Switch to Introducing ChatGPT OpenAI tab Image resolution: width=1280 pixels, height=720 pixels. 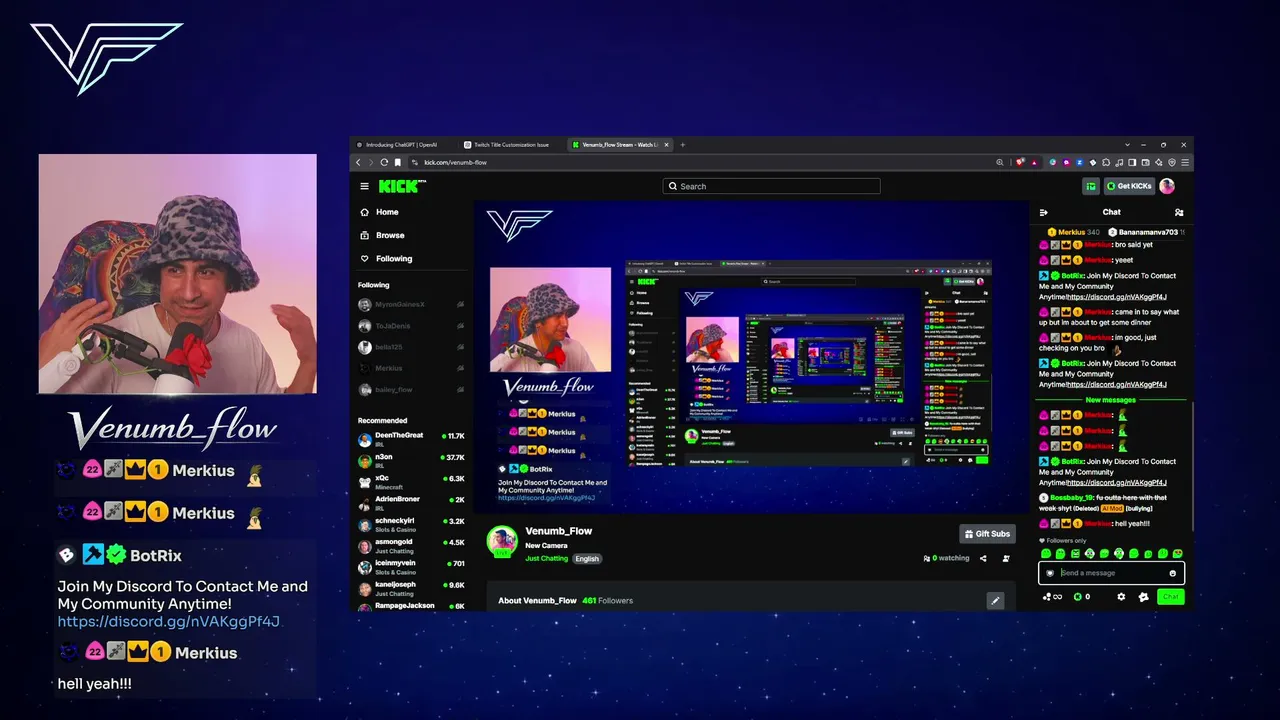(401, 144)
